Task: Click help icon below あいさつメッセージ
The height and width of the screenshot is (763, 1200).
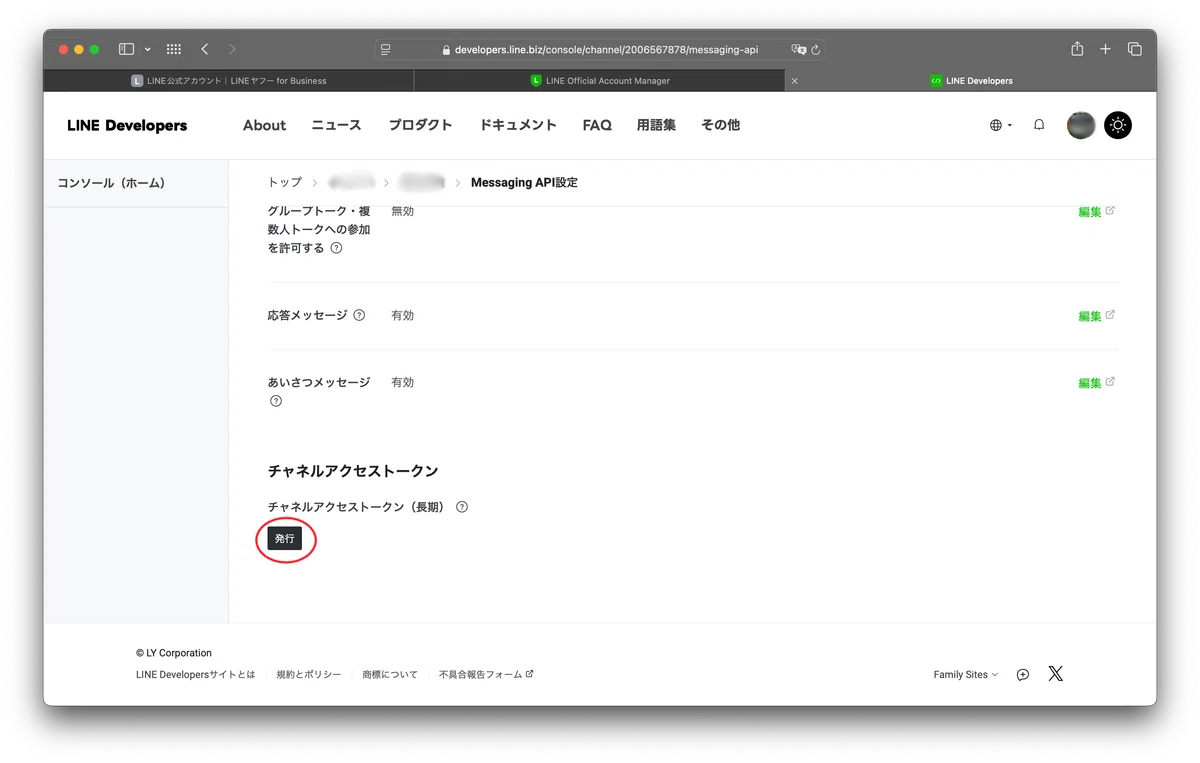Action: [x=276, y=401]
